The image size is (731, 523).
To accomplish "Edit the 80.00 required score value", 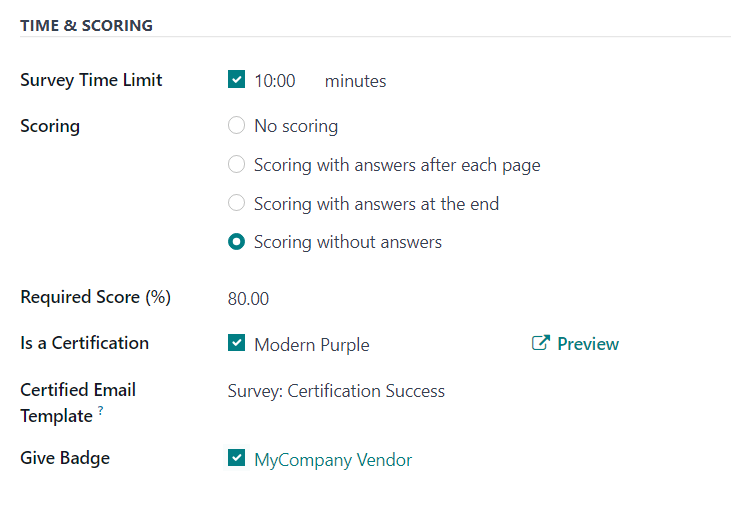I will coord(249,299).
